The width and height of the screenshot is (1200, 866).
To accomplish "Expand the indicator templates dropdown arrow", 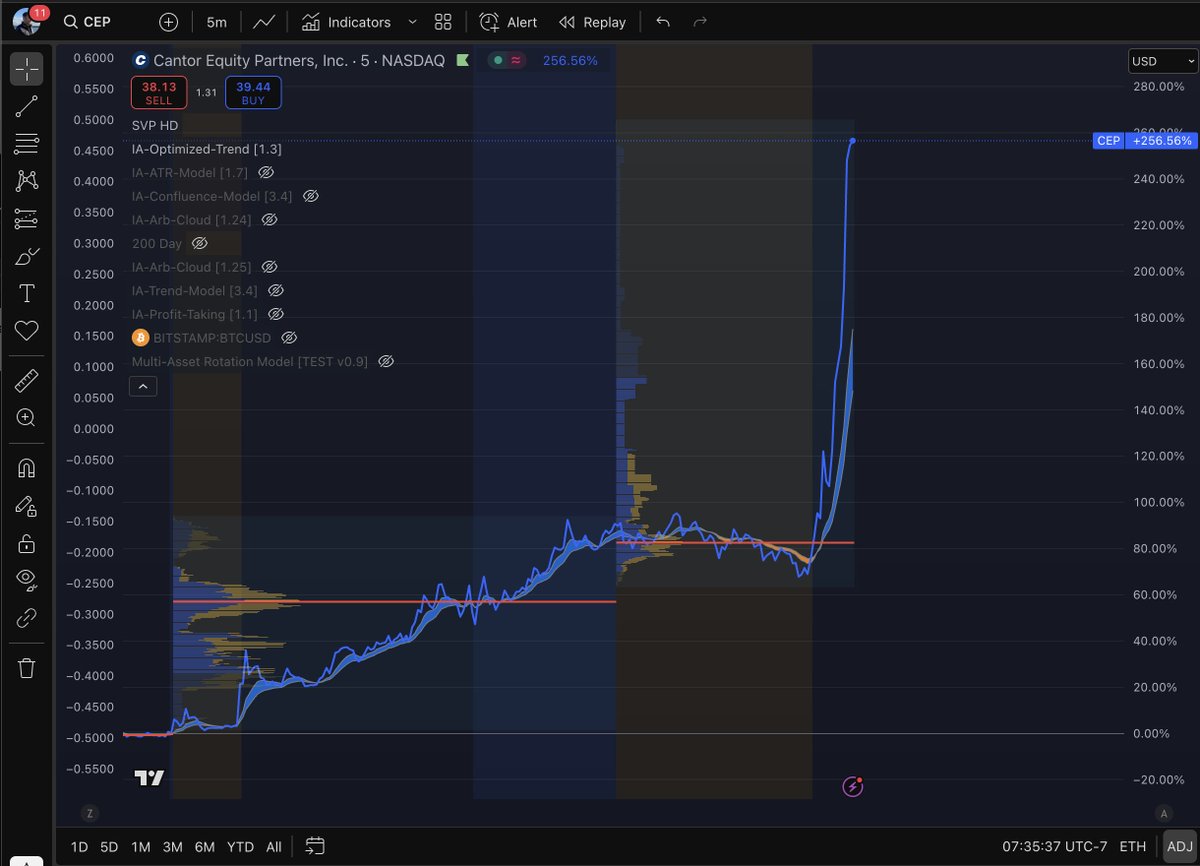I will [413, 22].
